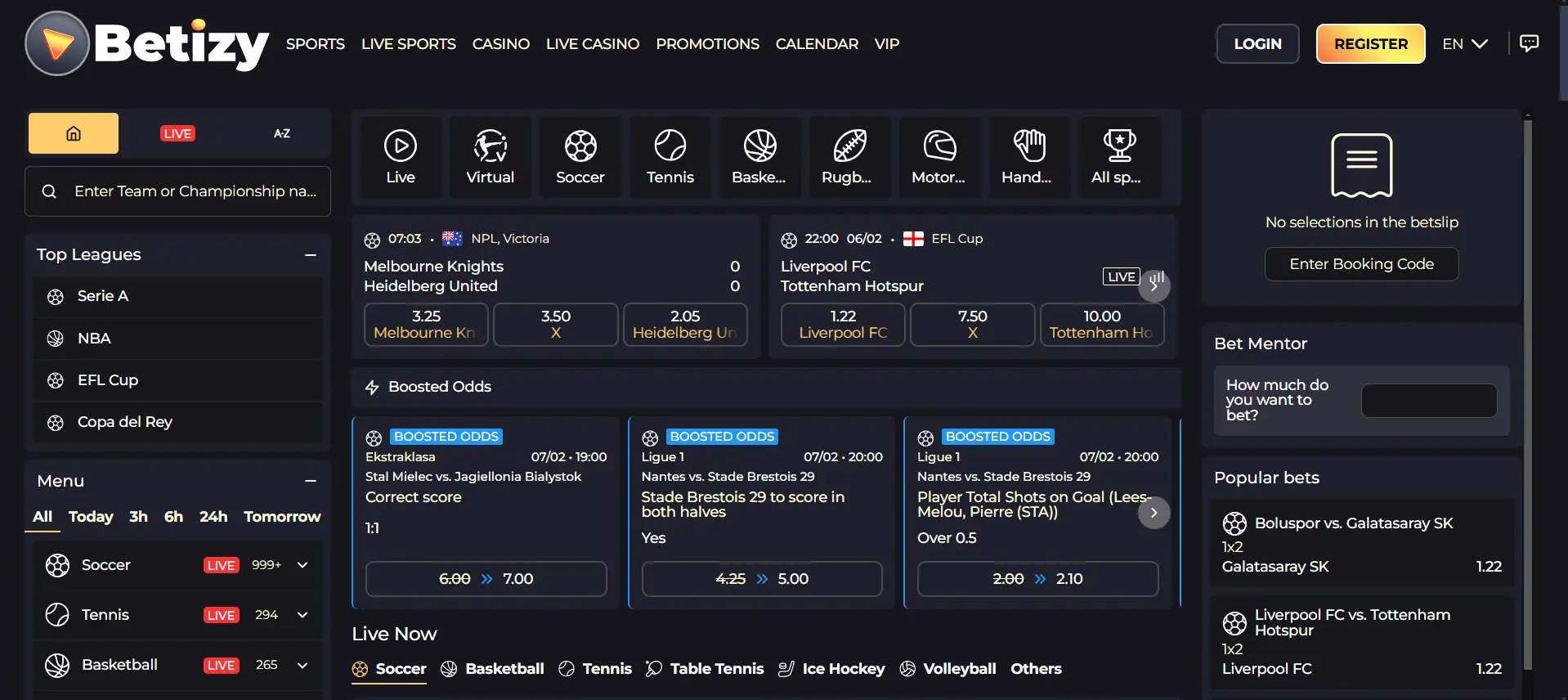Select the 24h time filter
Image resolution: width=1568 pixels, height=700 pixels.
[x=213, y=517]
